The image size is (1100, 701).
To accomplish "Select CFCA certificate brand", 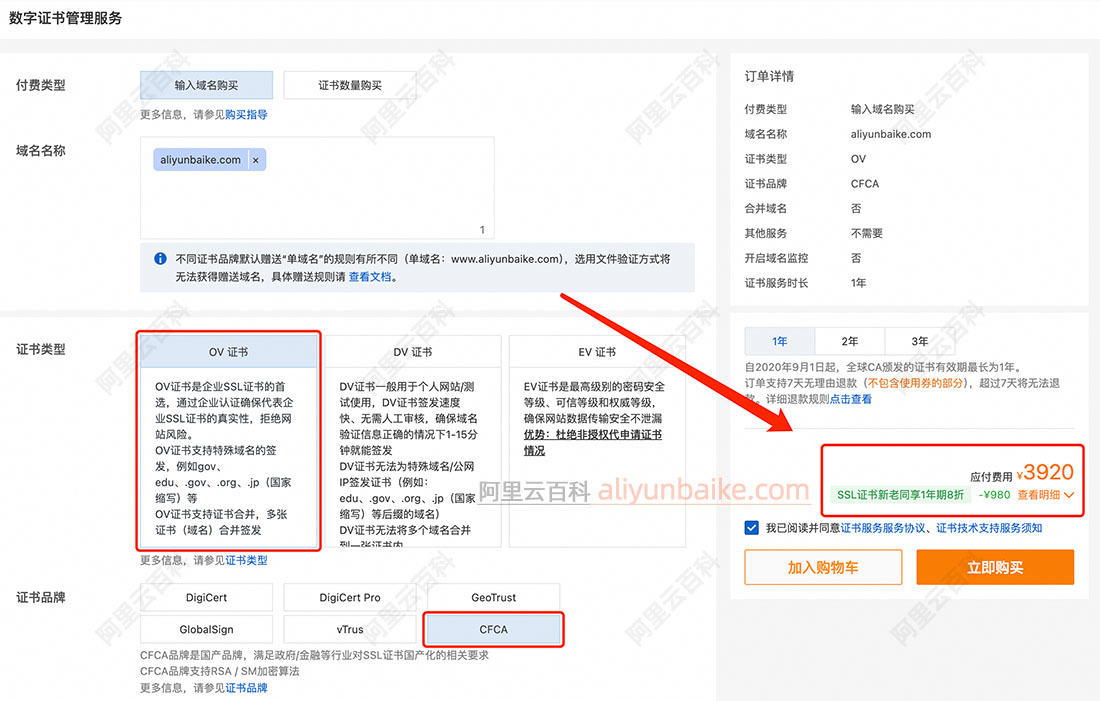I will (x=494, y=629).
